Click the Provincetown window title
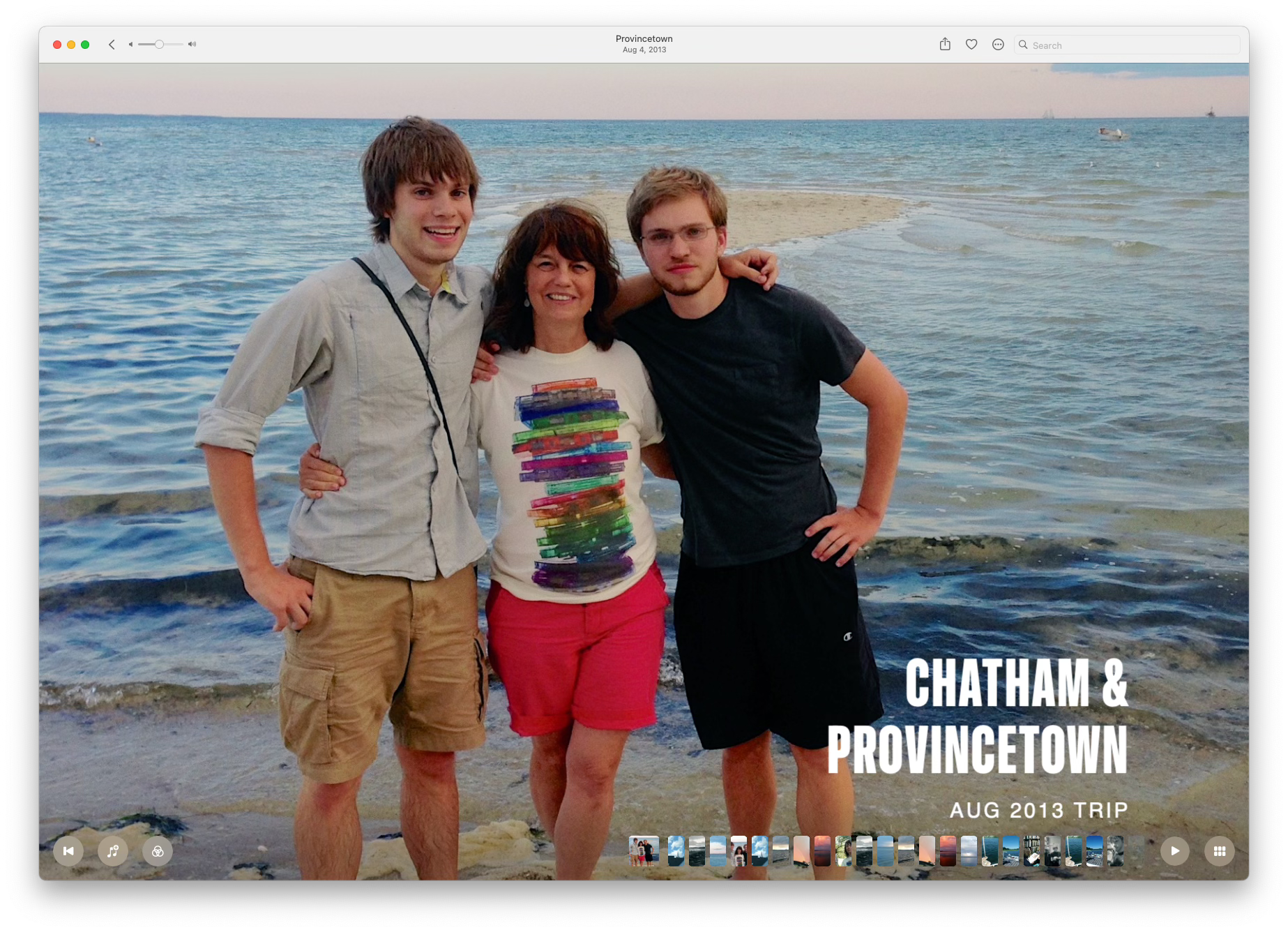This screenshot has width=1288, height=932. click(x=644, y=38)
